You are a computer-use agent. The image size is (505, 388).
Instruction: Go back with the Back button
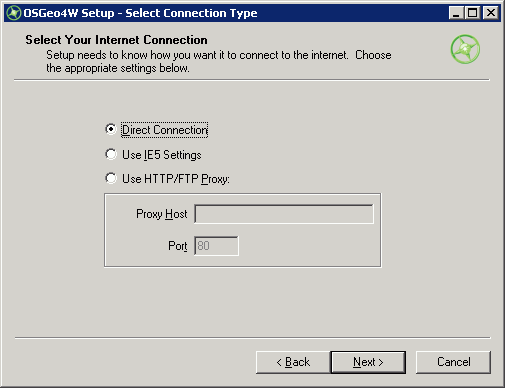(293, 362)
